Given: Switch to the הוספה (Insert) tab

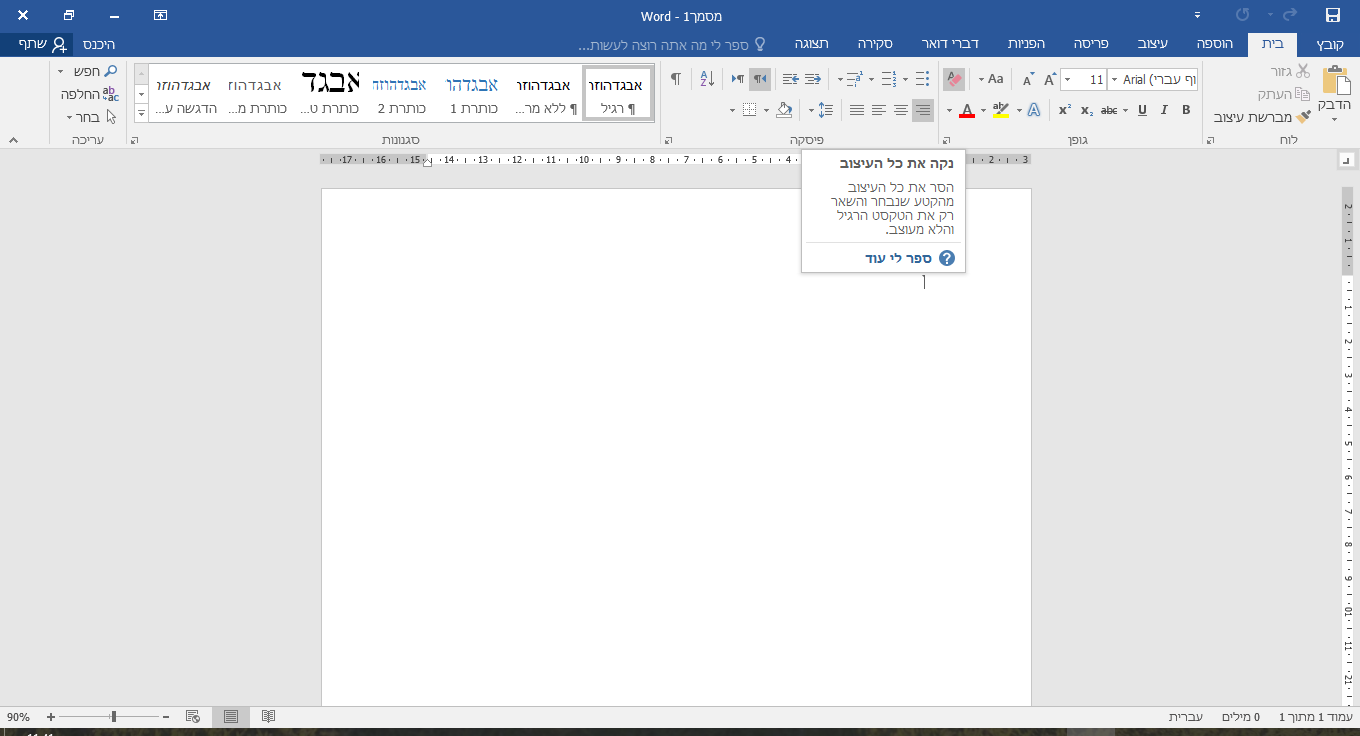Looking at the screenshot, I should point(1214,44).
